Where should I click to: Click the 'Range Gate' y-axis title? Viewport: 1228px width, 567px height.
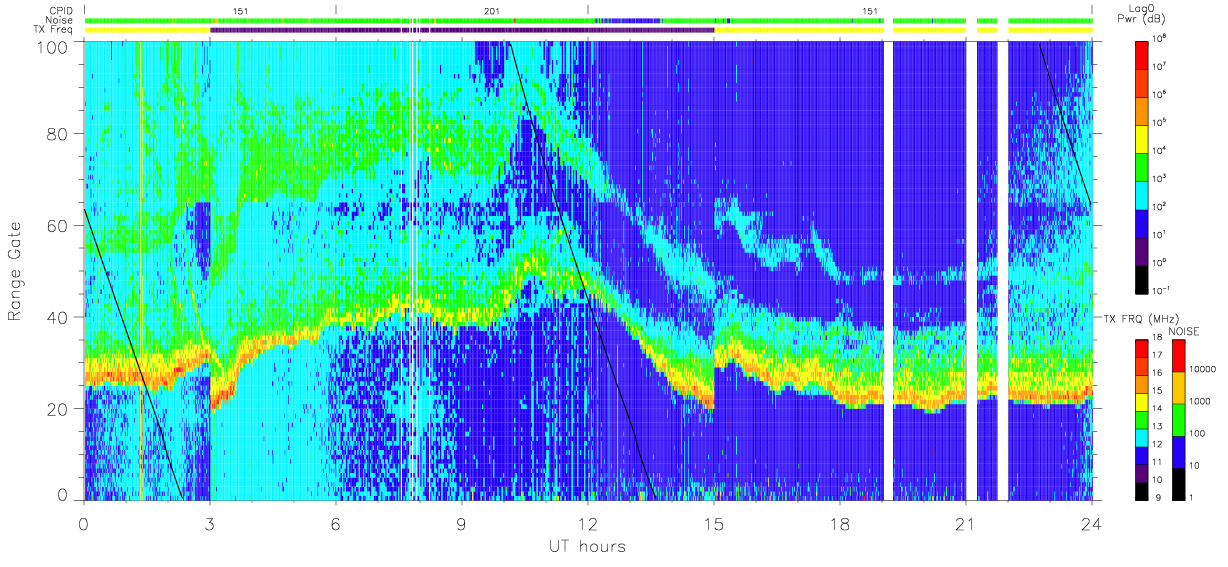click(x=15, y=271)
